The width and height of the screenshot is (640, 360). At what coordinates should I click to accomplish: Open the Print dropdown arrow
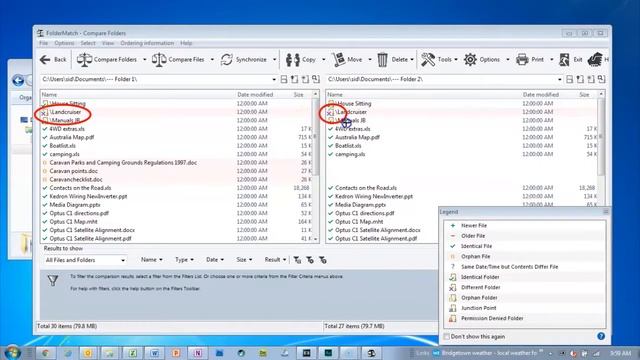pyautogui.click(x=551, y=60)
